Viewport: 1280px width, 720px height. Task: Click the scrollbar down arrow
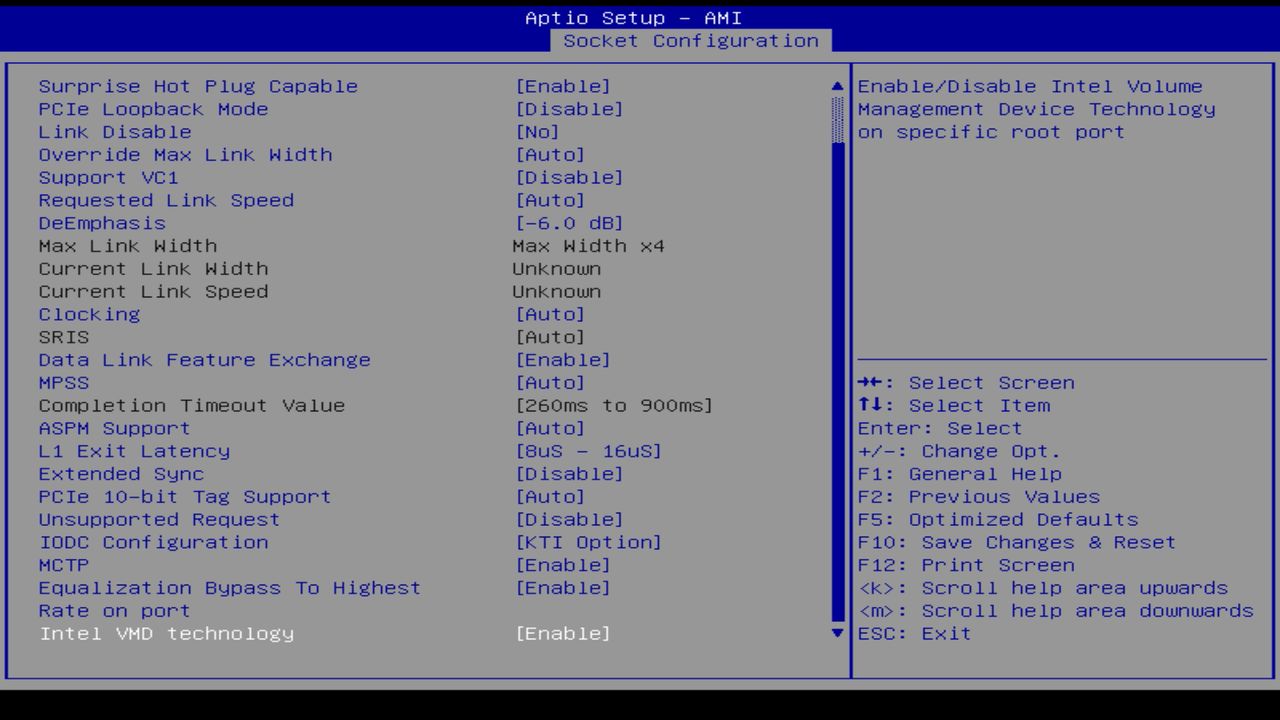click(836, 633)
